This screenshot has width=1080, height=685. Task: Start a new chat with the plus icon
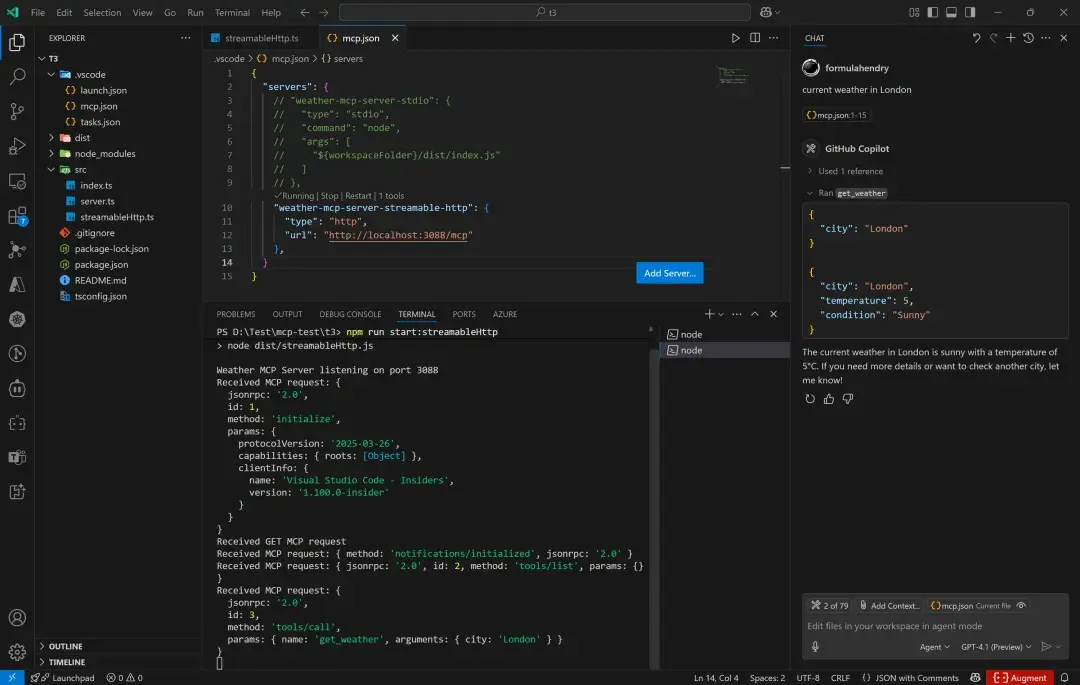(1011, 37)
